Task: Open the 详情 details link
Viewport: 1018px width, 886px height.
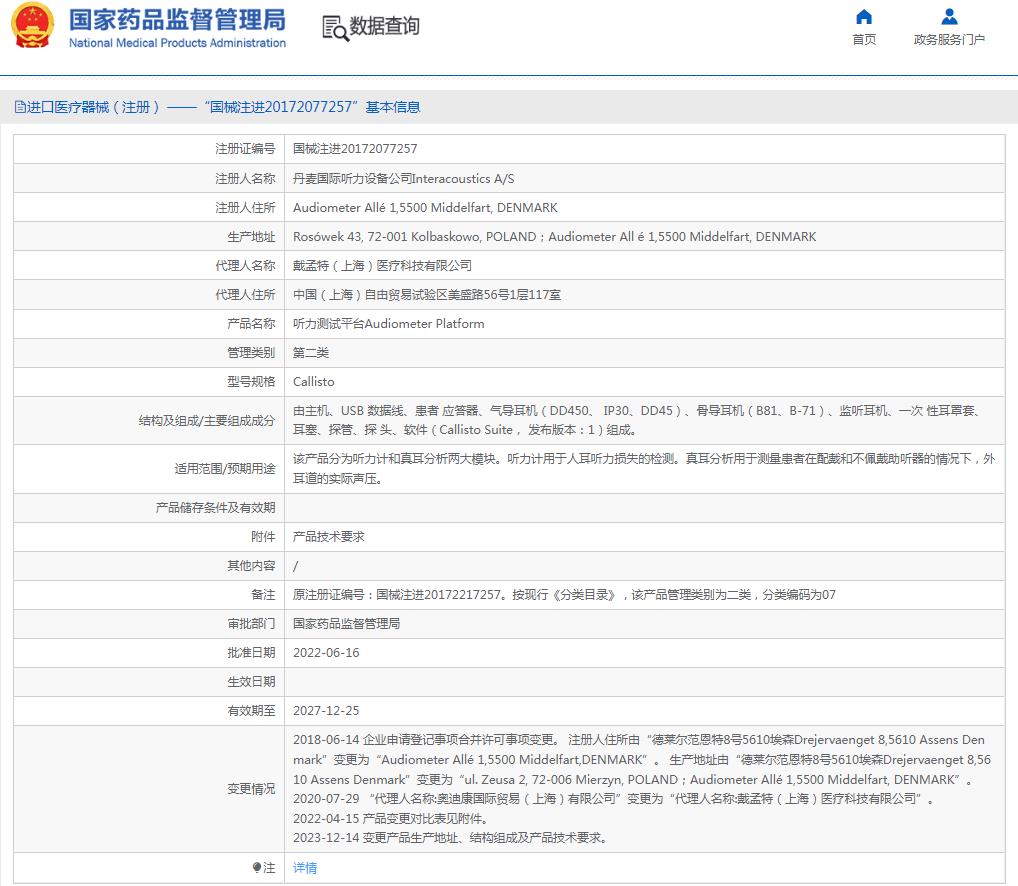Action: click(x=304, y=868)
